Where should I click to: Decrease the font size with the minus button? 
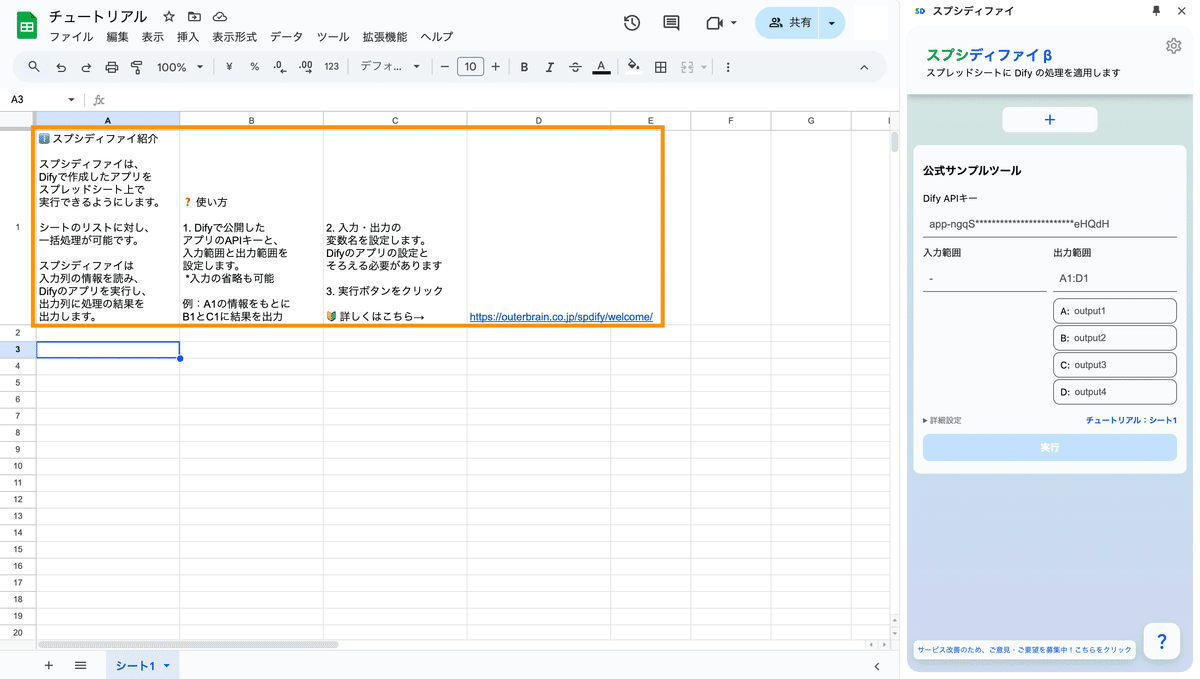pos(445,67)
